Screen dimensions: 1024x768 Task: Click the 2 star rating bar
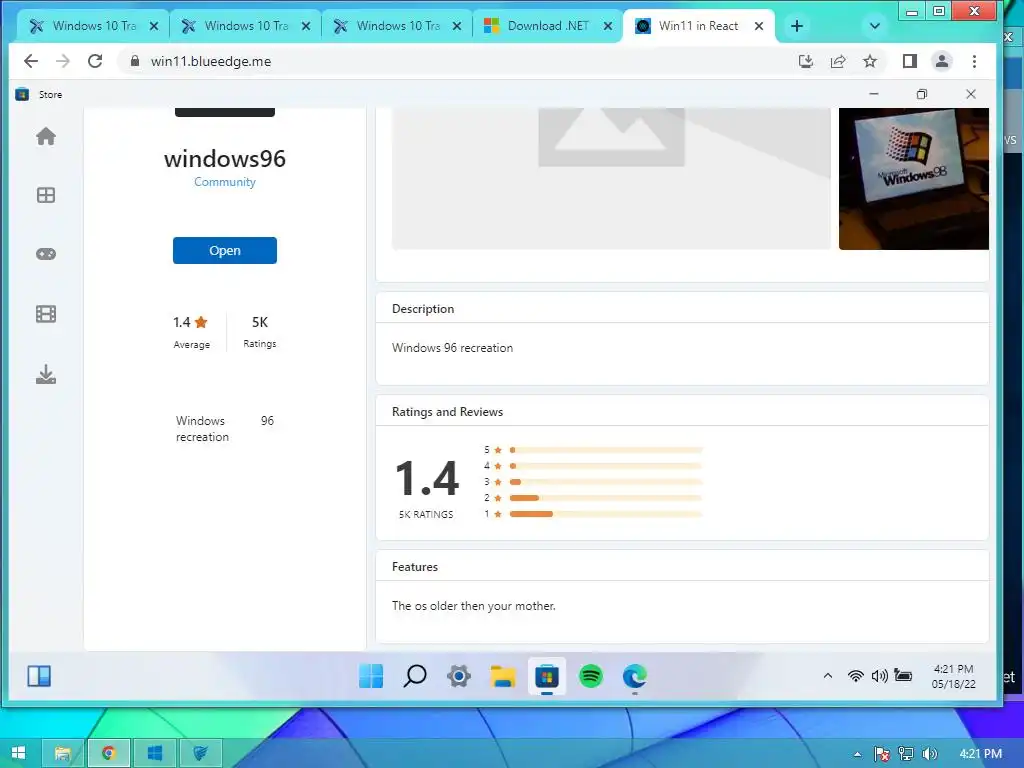point(605,498)
